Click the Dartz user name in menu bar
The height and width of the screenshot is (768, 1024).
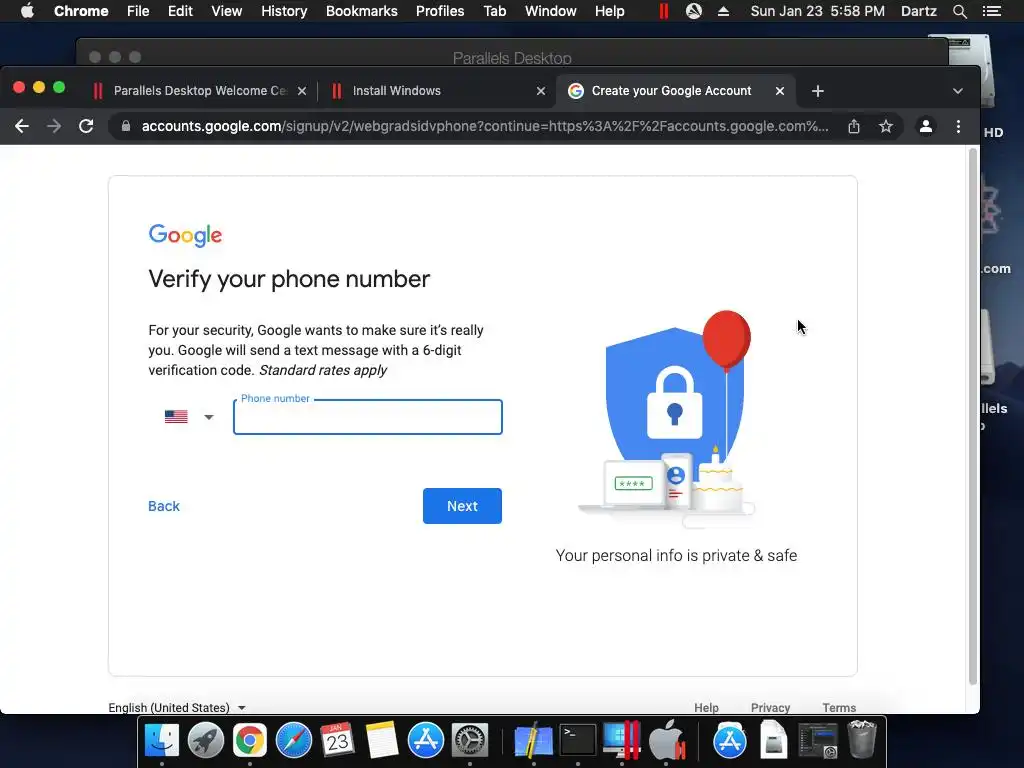(x=918, y=11)
